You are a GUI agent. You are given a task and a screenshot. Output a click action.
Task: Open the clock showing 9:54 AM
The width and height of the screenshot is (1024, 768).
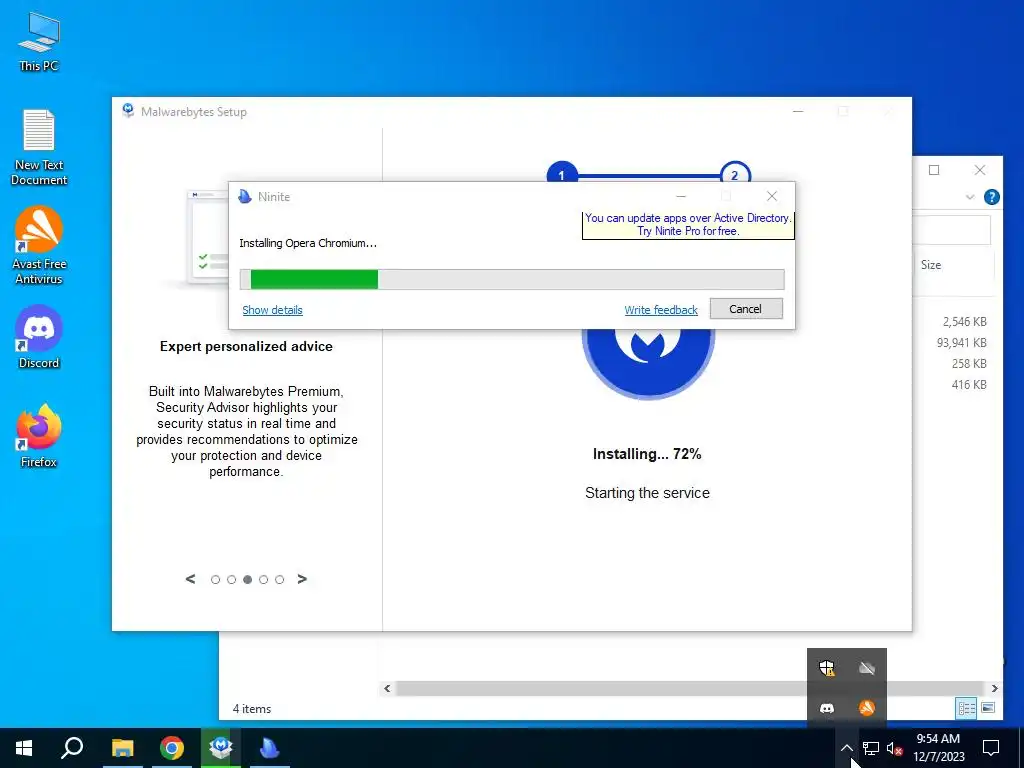938,748
